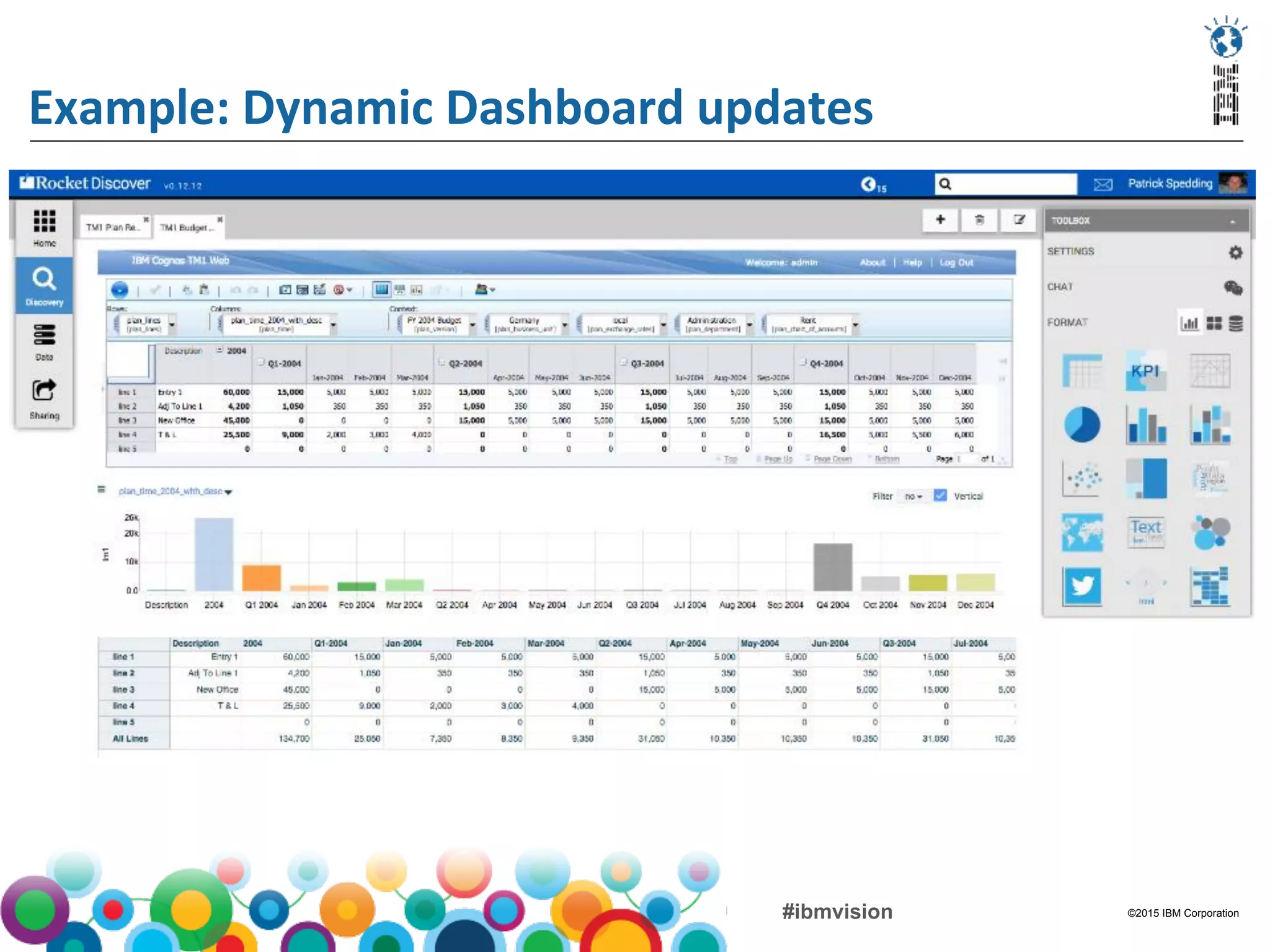Open the Discovery section
Viewport: 1270px width, 952px height.
click(x=44, y=285)
